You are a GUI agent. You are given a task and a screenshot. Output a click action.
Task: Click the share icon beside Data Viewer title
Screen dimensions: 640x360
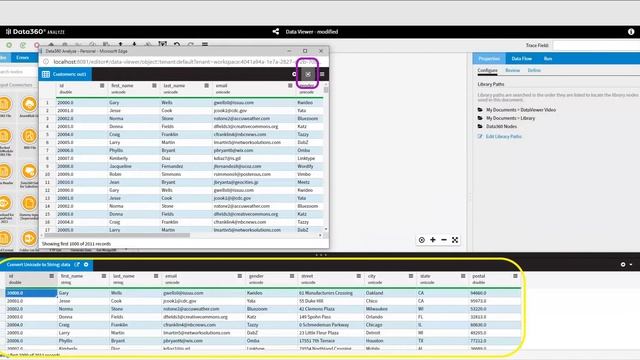pyautogui.click(x=276, y=31)
